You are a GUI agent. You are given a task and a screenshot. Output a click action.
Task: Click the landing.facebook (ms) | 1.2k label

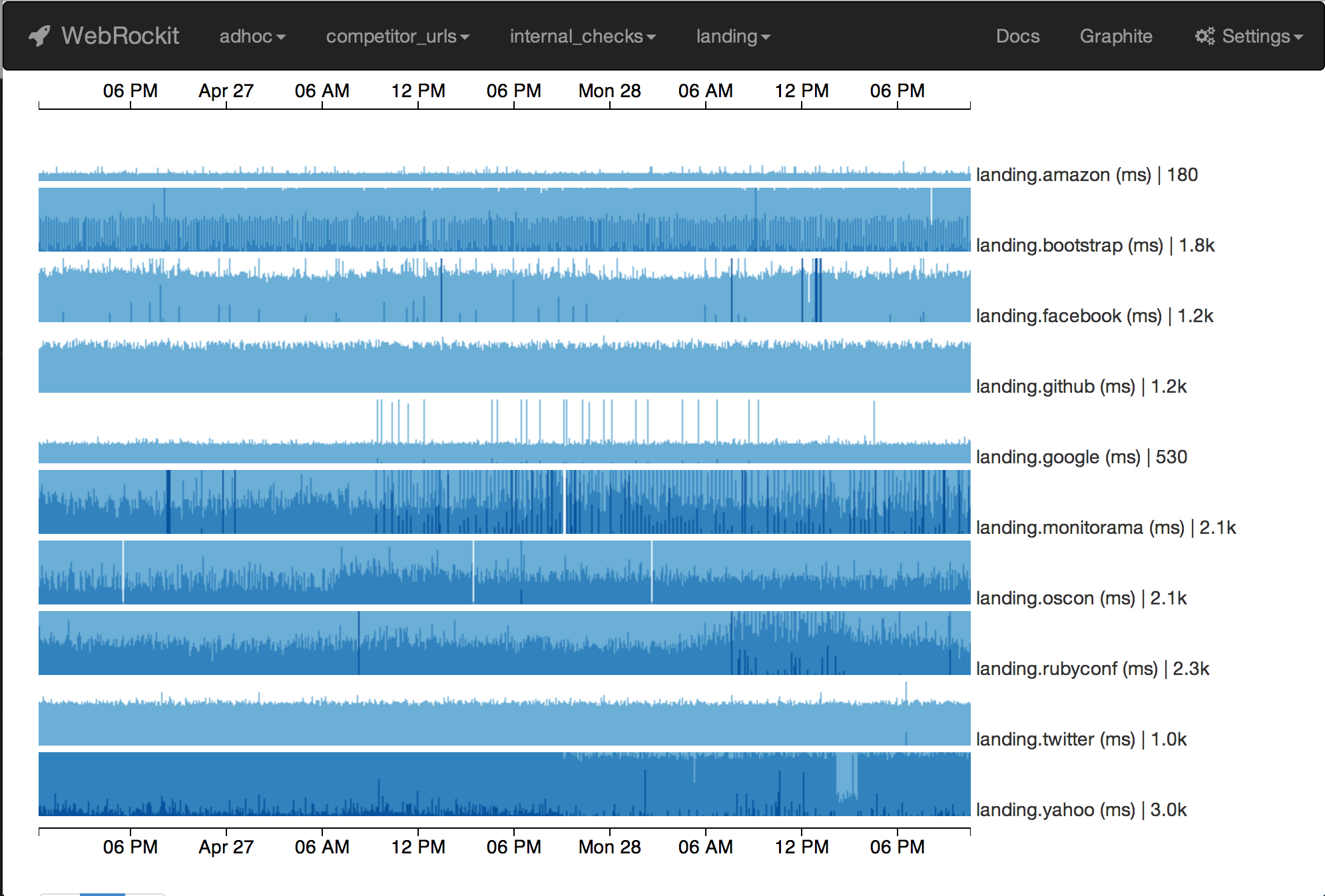[1095, 316]
